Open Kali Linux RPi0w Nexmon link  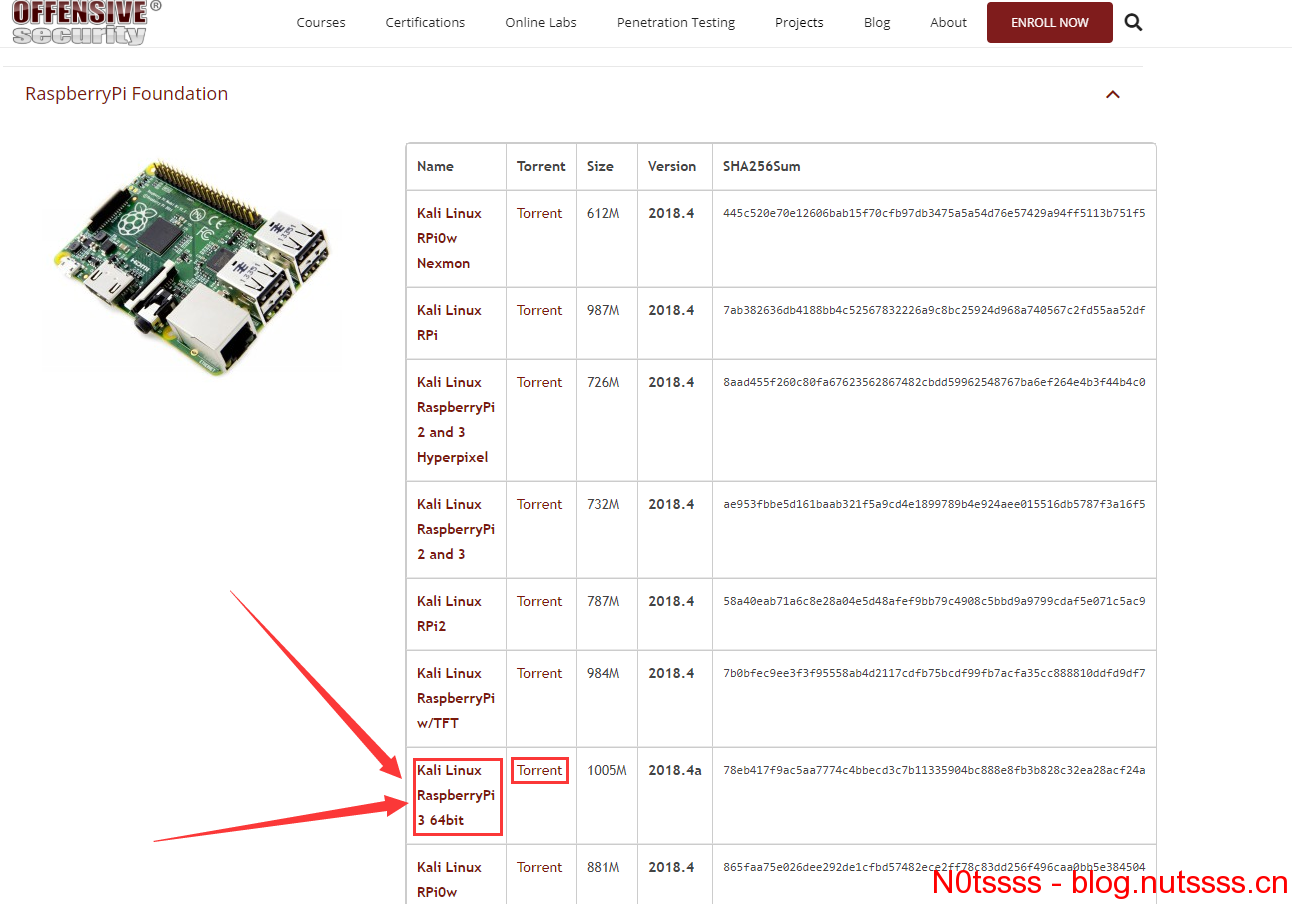pyautogui.click(x=449, y=238)
